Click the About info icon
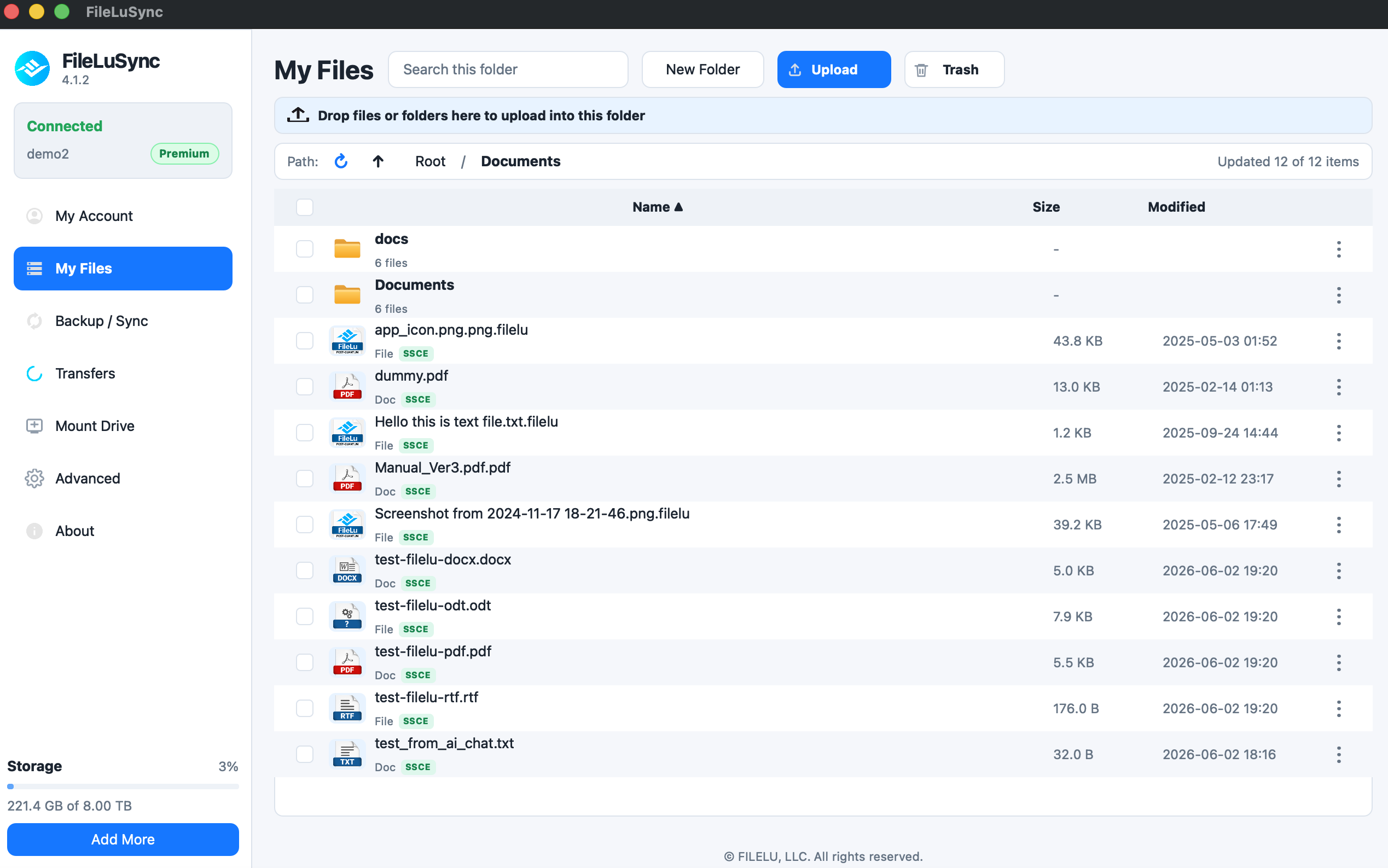The image size is (1388, 868). [x=34, y=531]
